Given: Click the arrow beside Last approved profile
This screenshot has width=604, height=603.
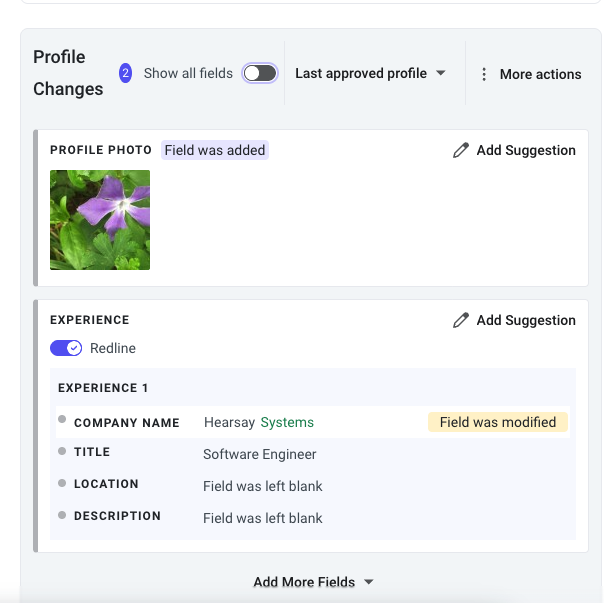Looking at the screenshot, I should click(x=441, y=73).
